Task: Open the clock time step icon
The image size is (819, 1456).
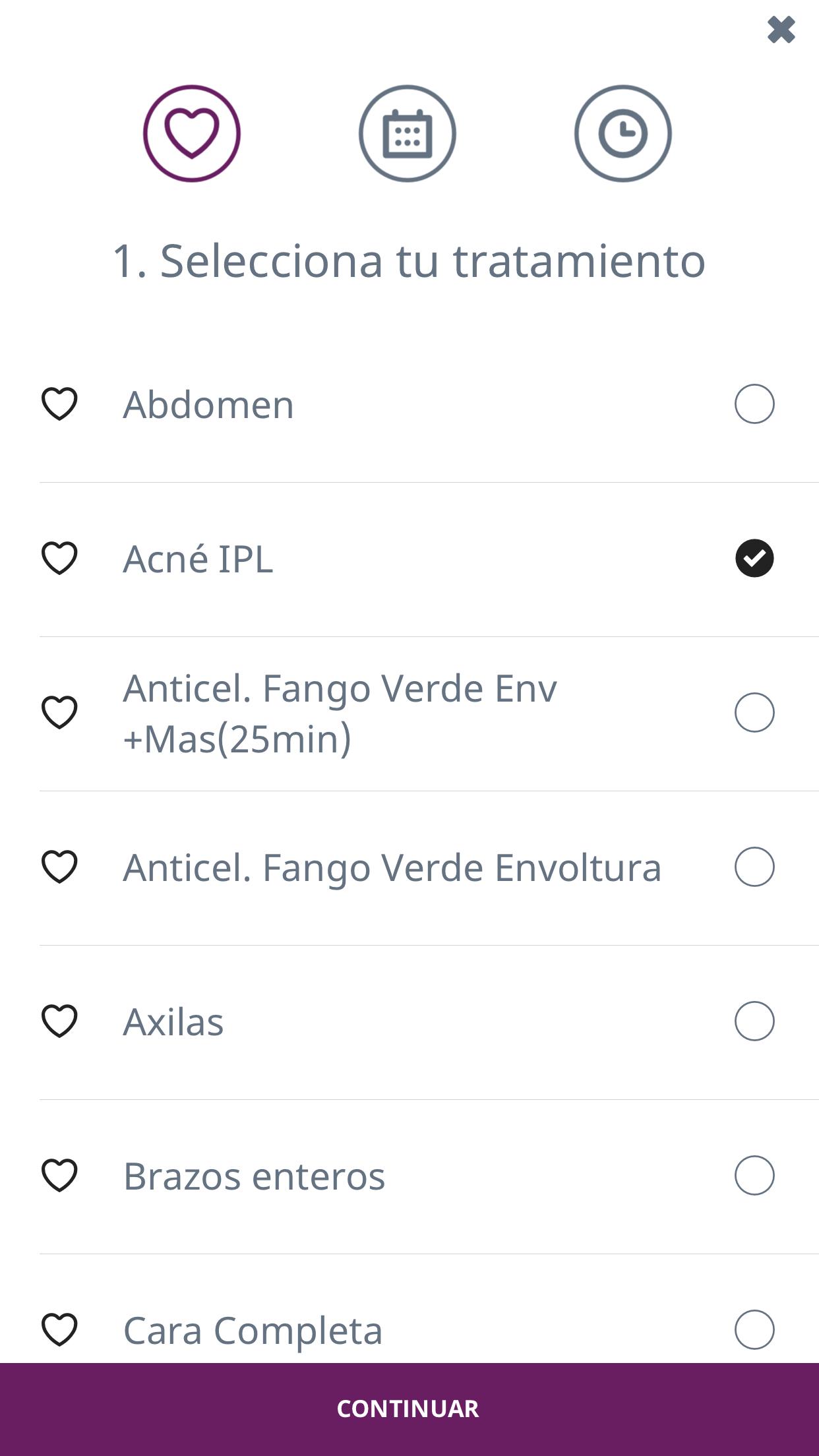Action: [623, 133]
